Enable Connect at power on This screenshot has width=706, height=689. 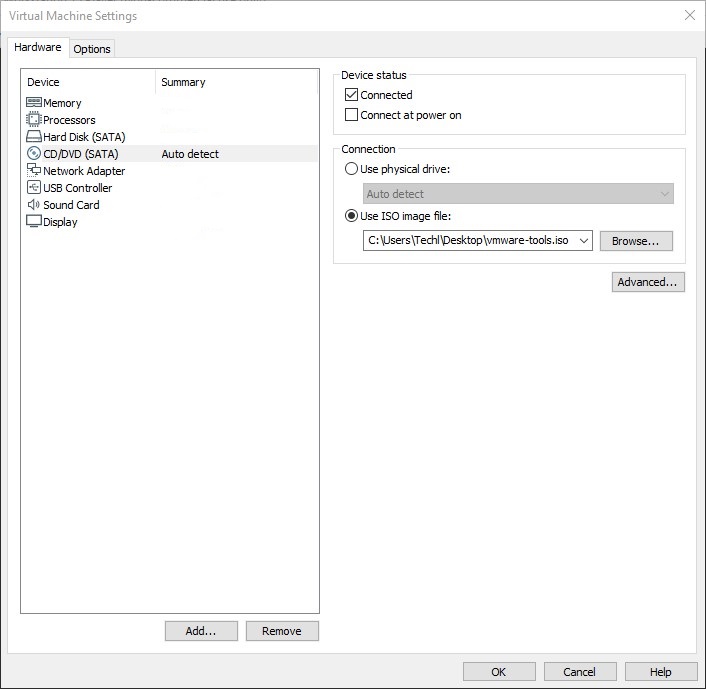pyautogui.click(x=351, y=115)
